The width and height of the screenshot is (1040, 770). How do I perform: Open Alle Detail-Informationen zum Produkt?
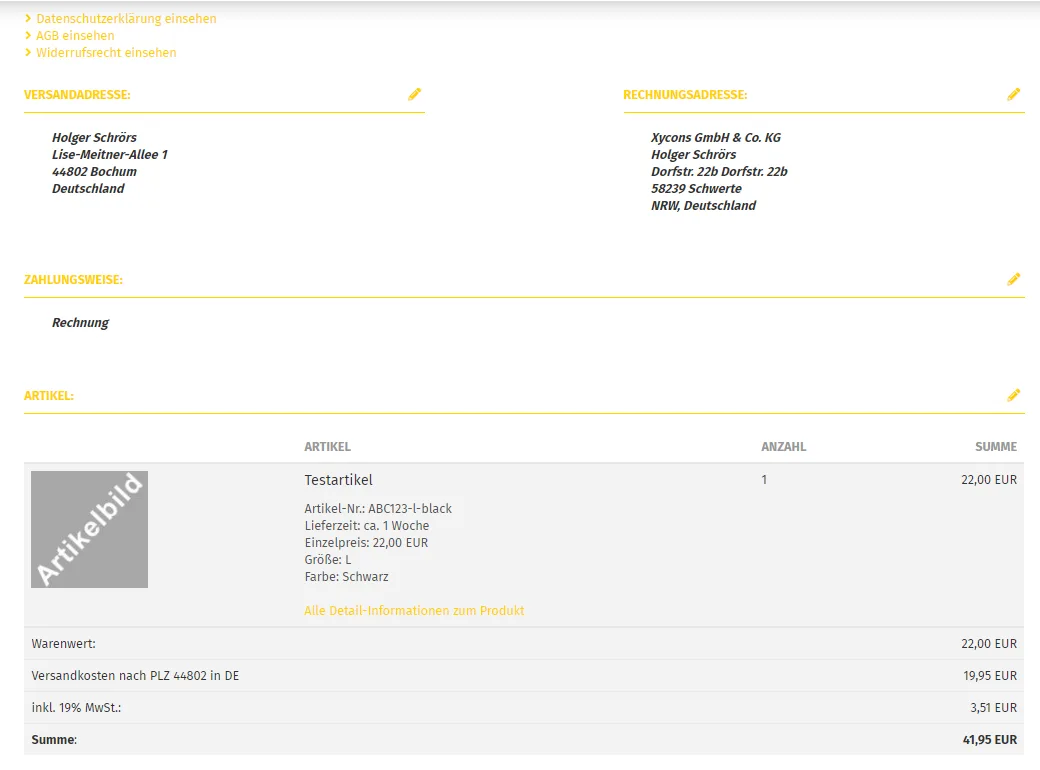[414, 610]
